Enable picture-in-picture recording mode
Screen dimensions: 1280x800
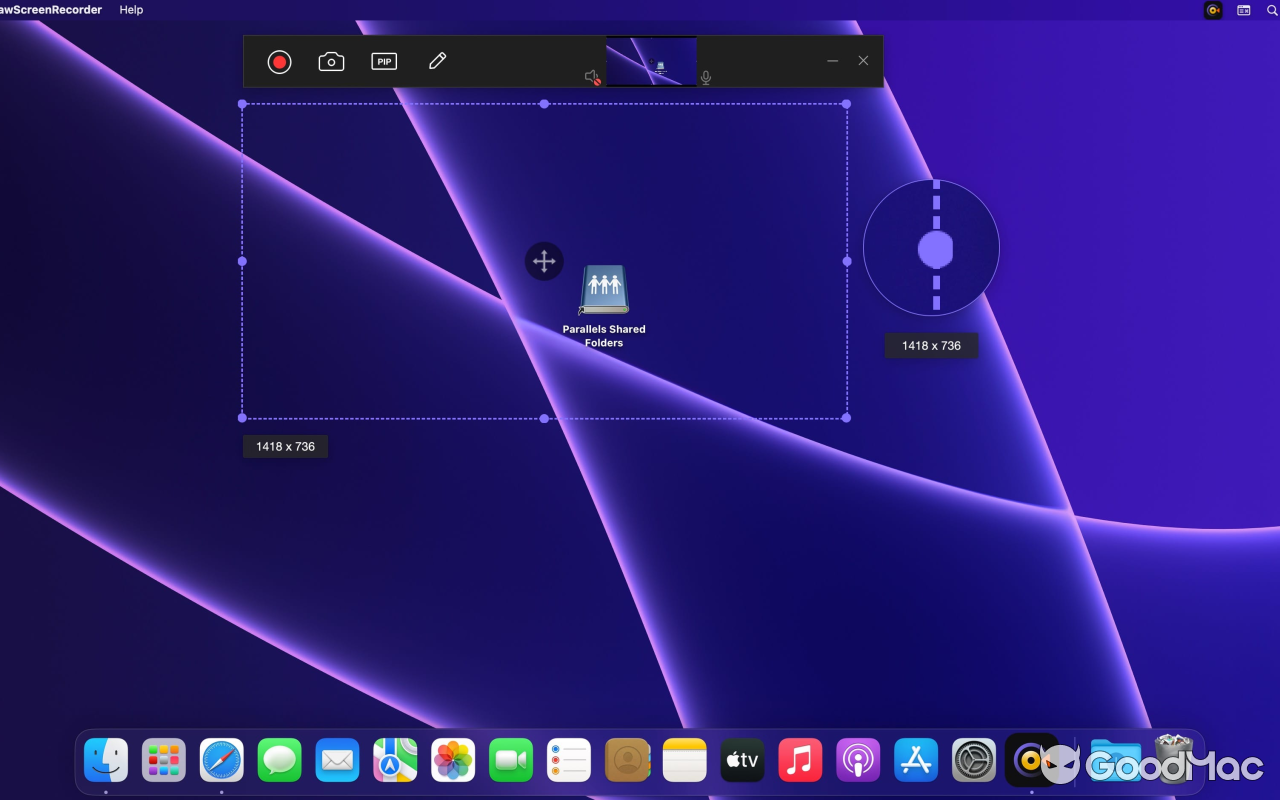(384, 61)
